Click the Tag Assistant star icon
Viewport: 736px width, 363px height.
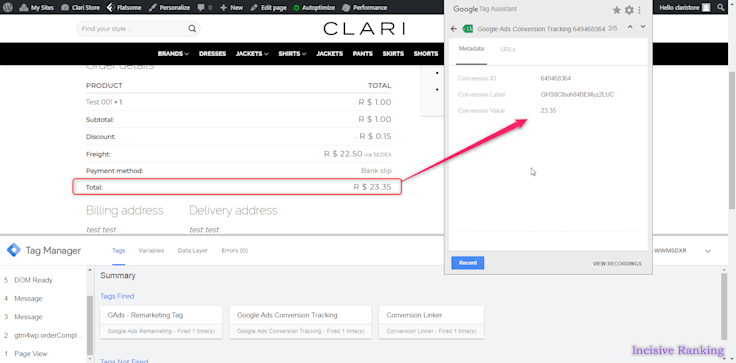point(616,10)
